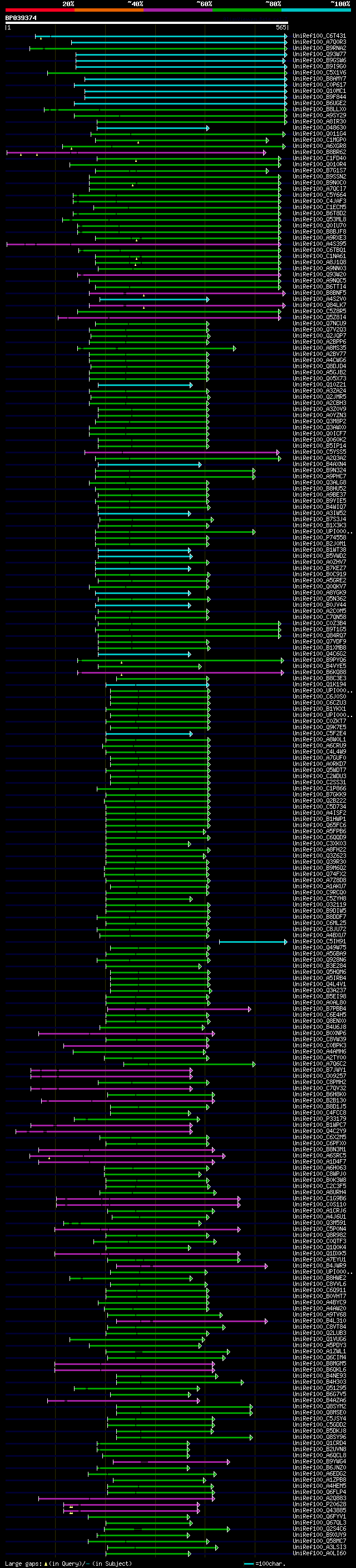Select hit UniRef100_B4JWR9
Screen dimensions: 356x1568
pyautogui.click(x=319, y=1265)
